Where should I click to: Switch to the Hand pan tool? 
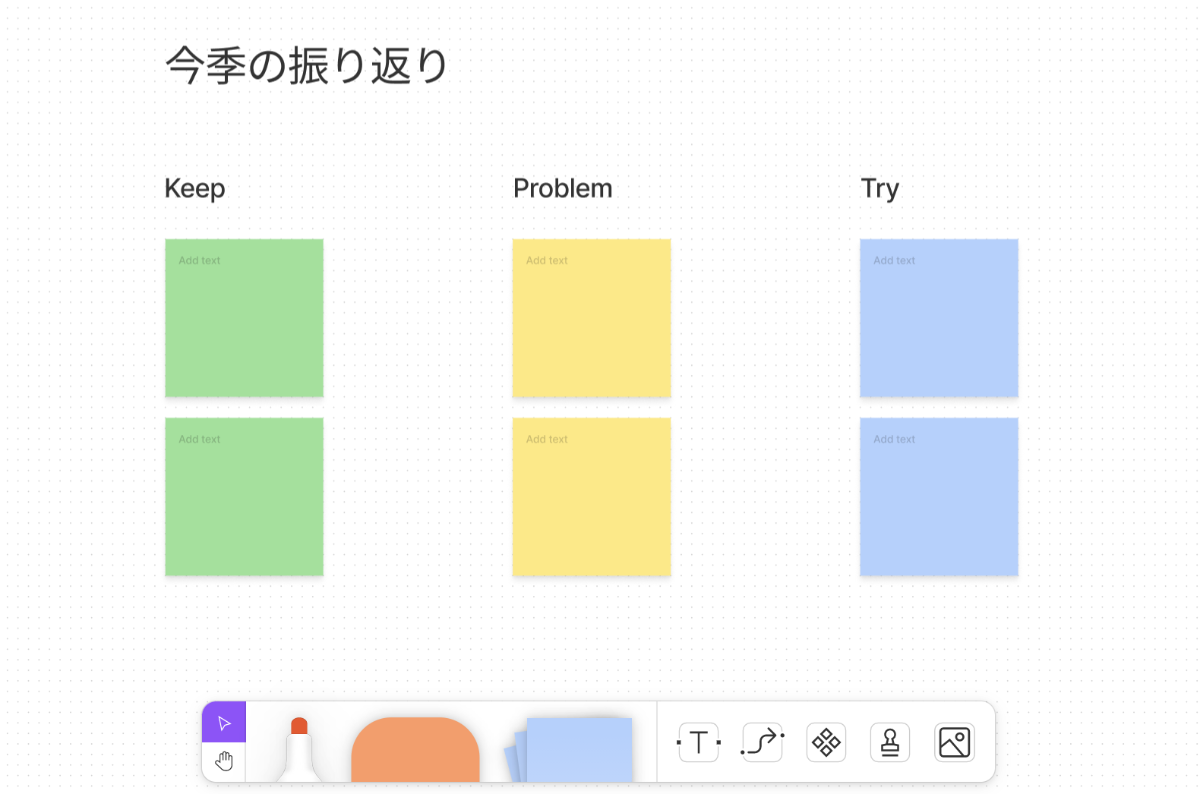(224, 762)
